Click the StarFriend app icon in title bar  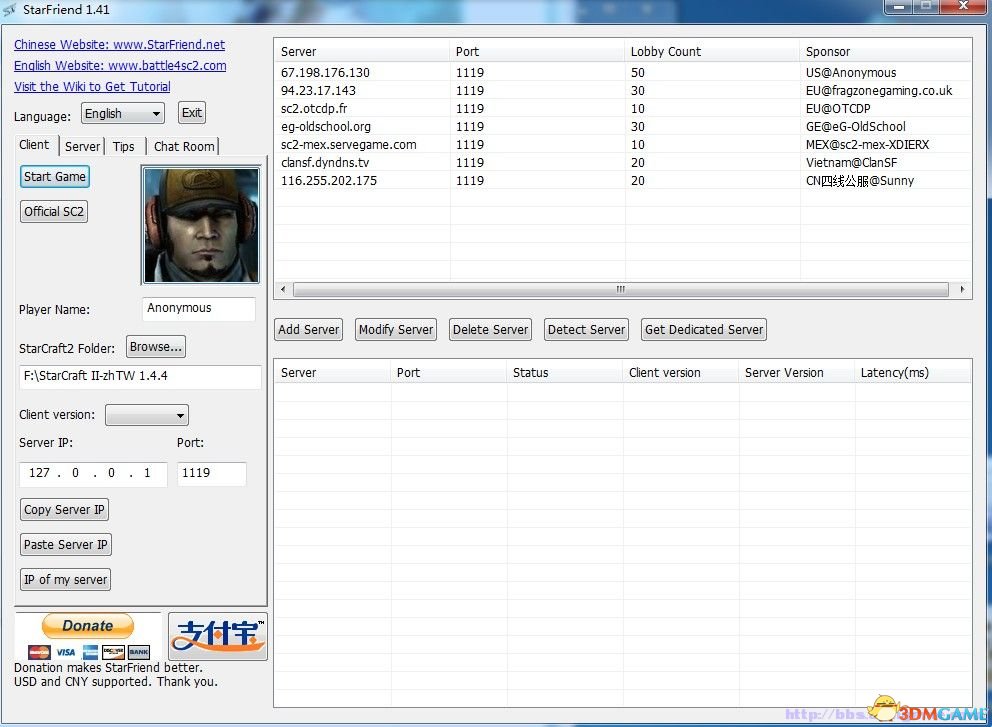point(9,9)
